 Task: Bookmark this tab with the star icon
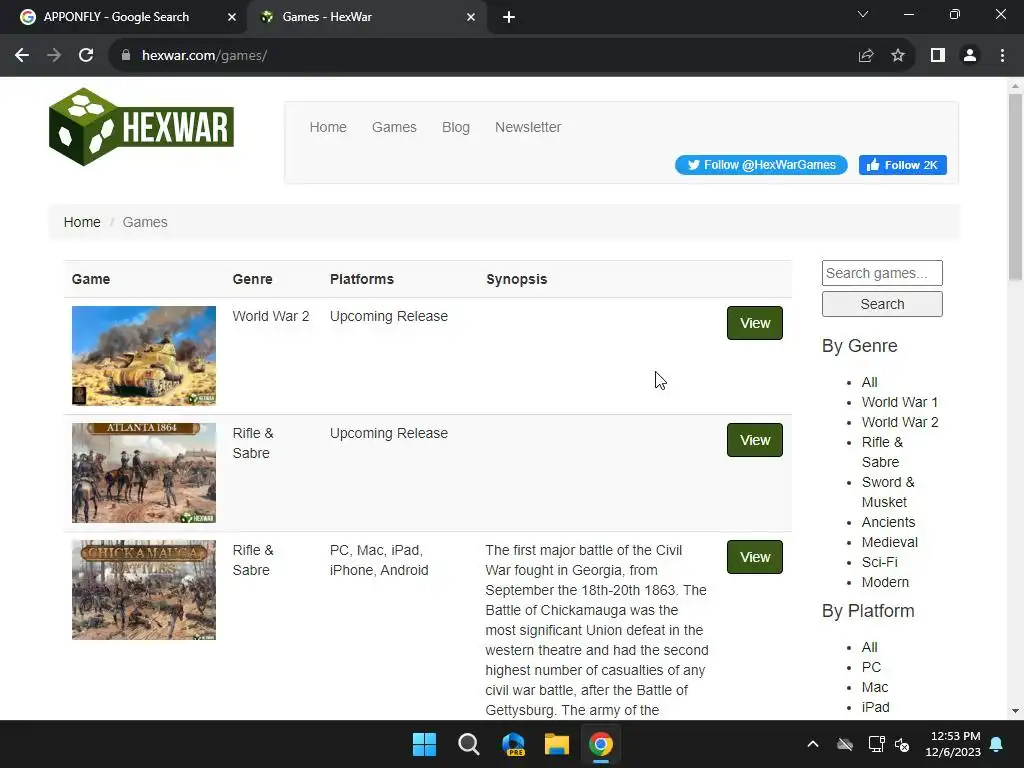click(x=898, y=56)
